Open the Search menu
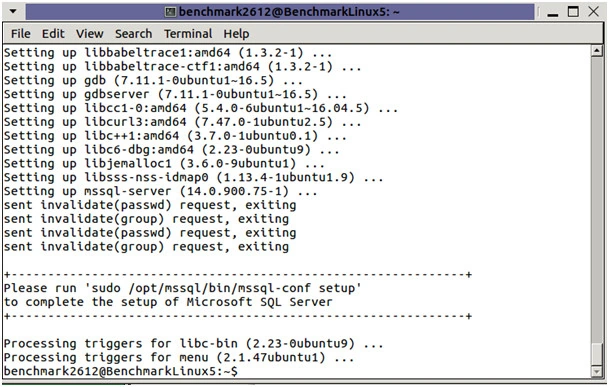Screen dimensions: 609x387 (133, 34)
